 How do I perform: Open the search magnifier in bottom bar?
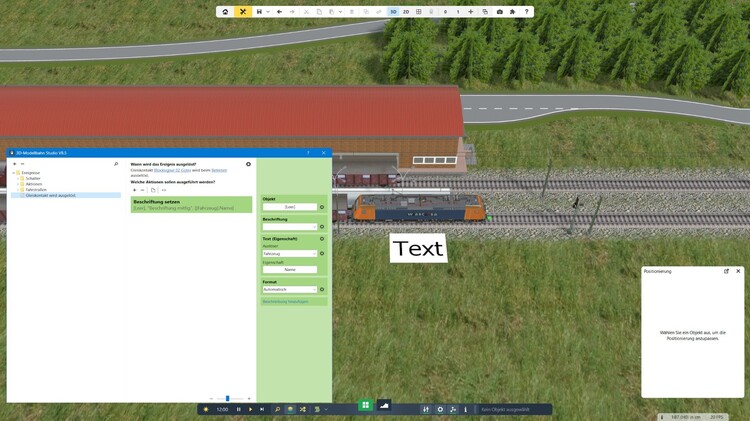277,410
